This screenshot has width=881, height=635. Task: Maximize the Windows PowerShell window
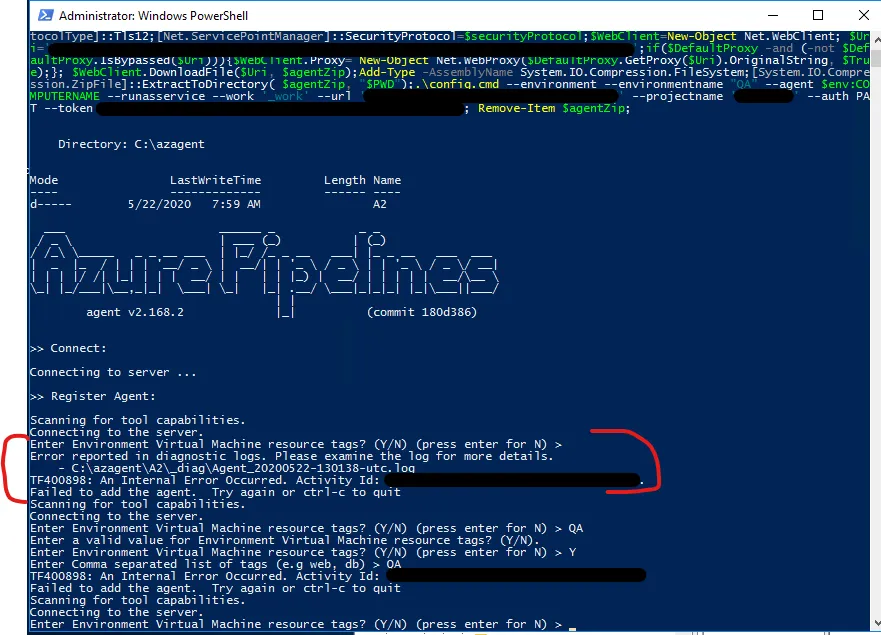[x=818, y=15]
